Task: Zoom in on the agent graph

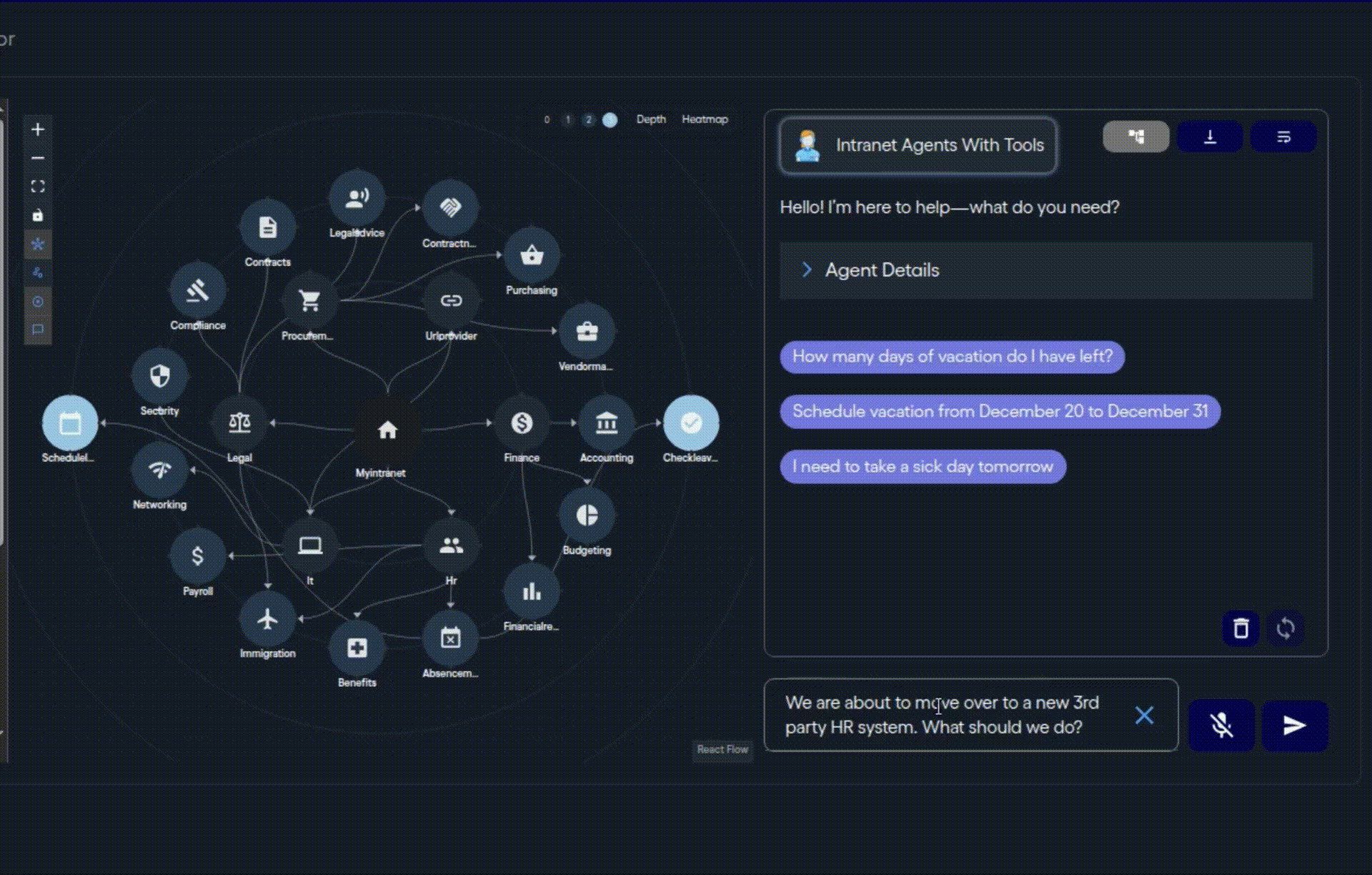Action: click(x=38, y=129)
